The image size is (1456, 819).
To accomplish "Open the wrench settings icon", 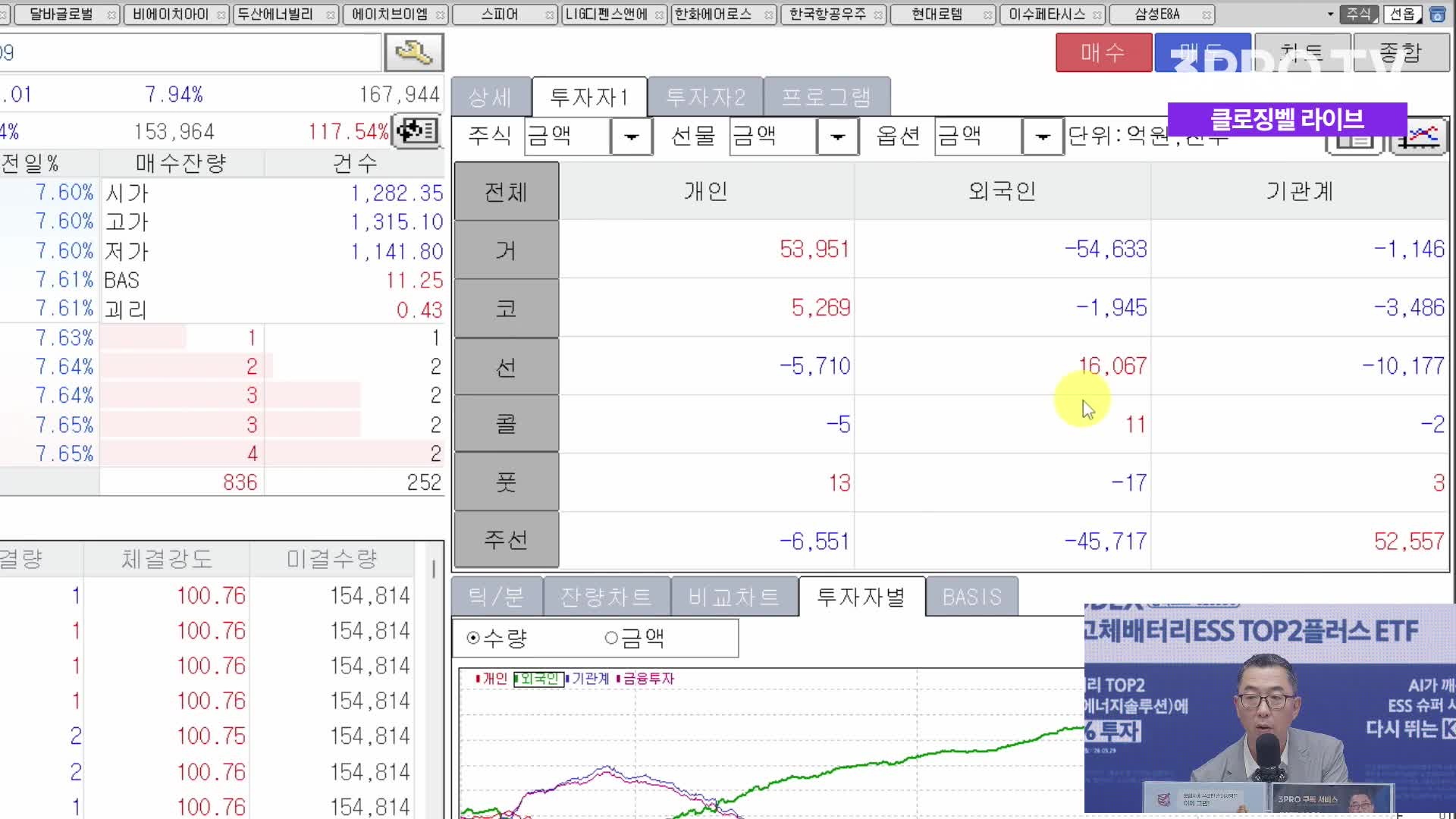I will (414, 52).
